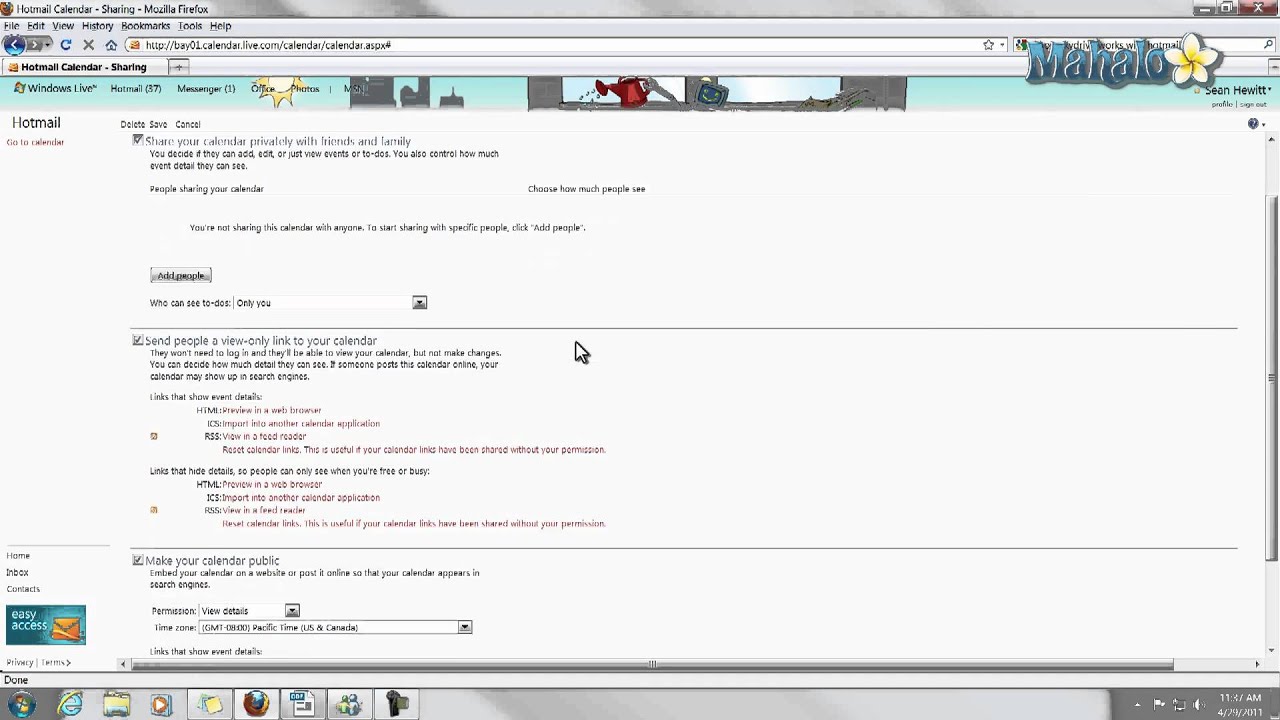Select the Hotmail (37) menu item
This screenshot has width=1280, height=720.
[136, 88]
